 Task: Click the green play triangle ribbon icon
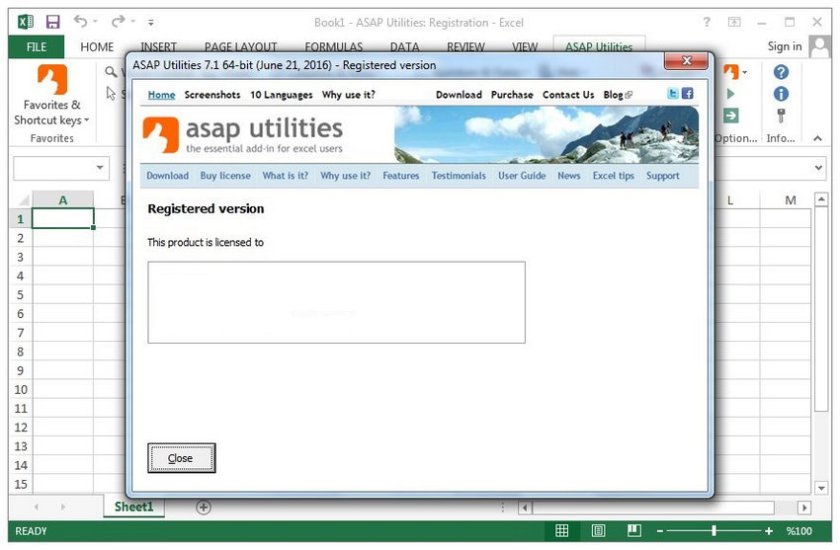click(x=731, y=94)
